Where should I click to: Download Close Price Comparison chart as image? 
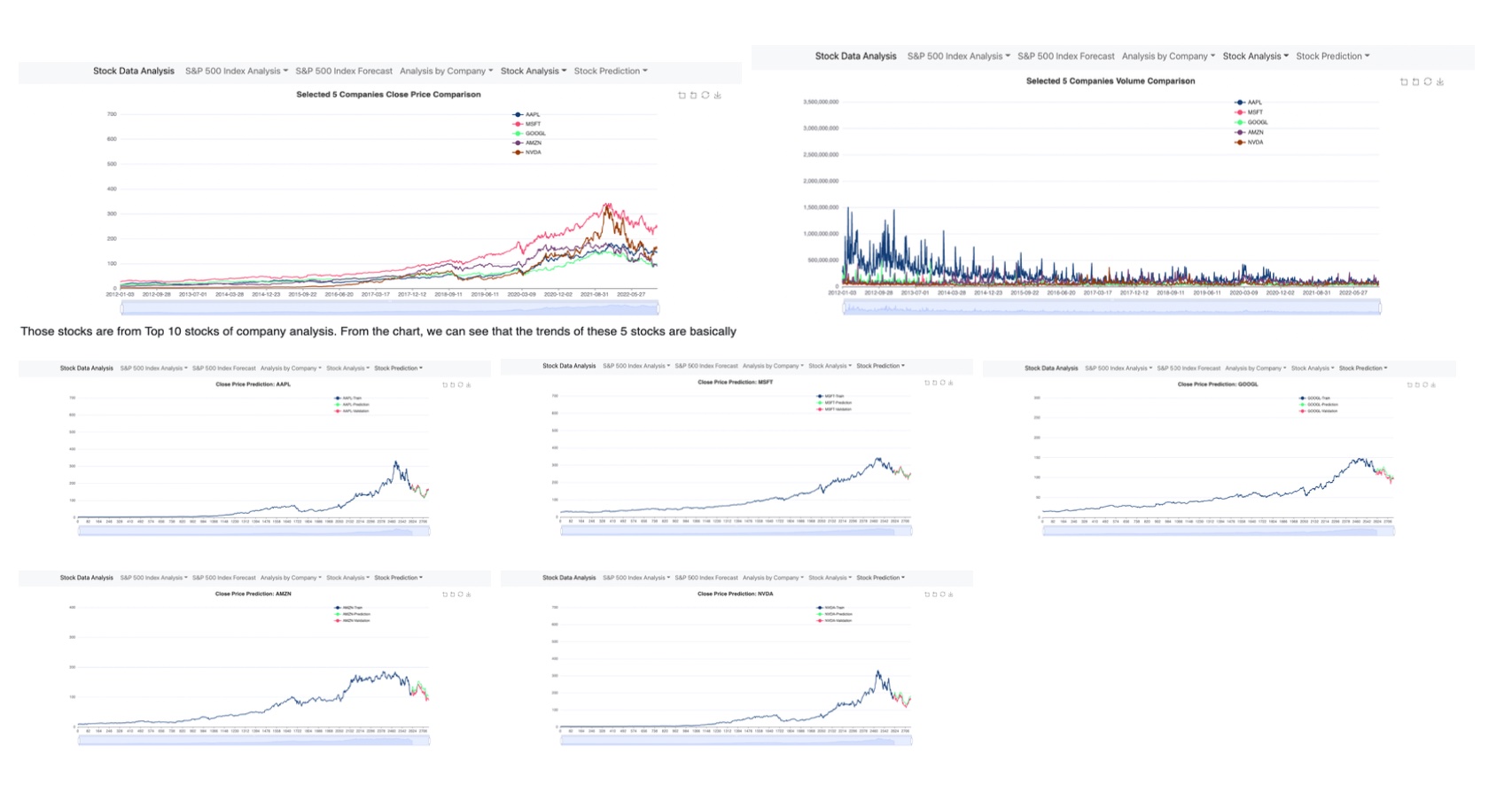coord(718,95)
